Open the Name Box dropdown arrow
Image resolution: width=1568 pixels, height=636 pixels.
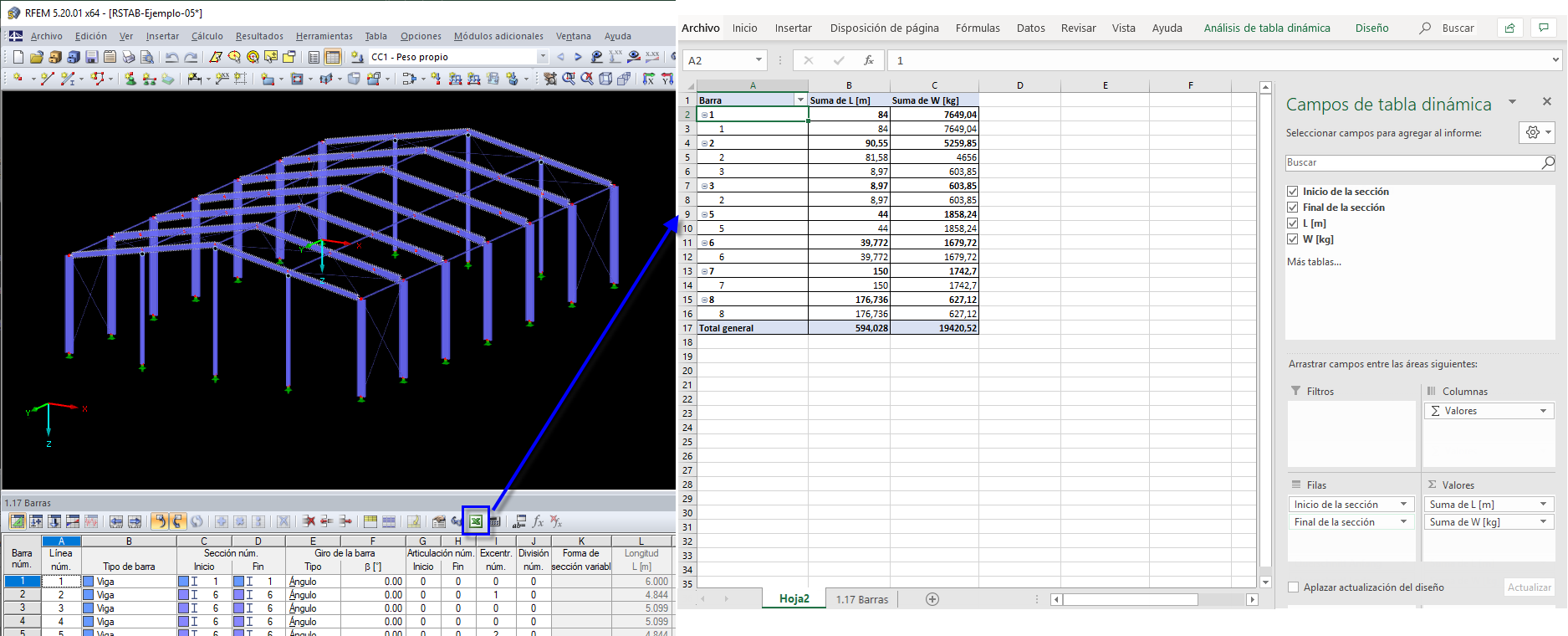tap(758, 60)
